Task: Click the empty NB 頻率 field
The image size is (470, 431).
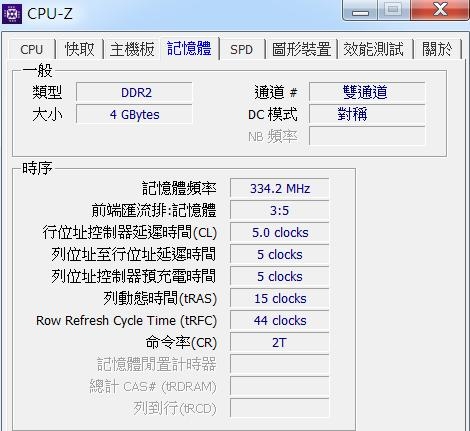Action: [x=367, y=136]
